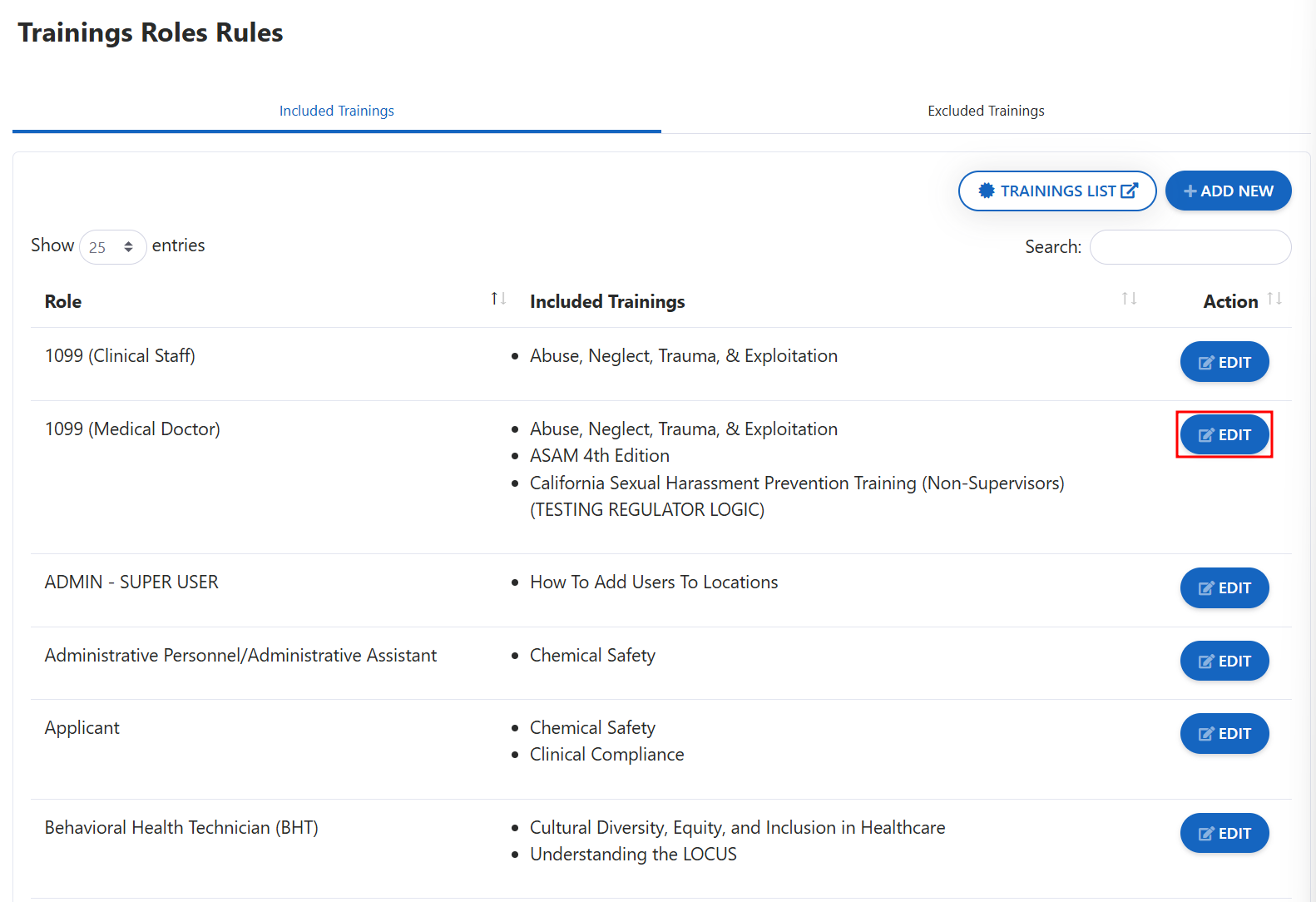Viewport: 1316px width, 902px height.
Task: Focus the Search input field
Action: 1190,247
